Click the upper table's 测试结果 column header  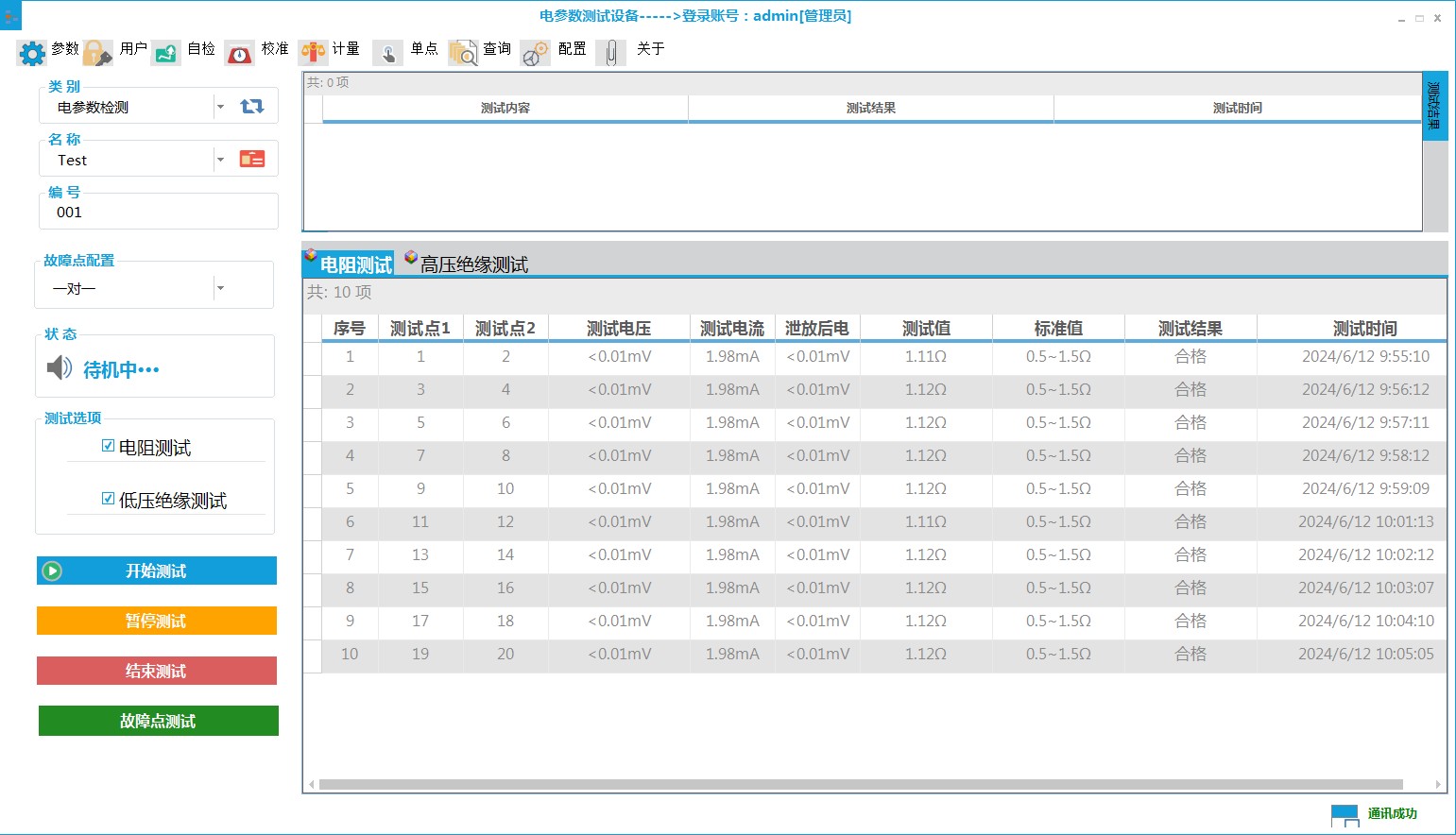[x=871, y=108]
